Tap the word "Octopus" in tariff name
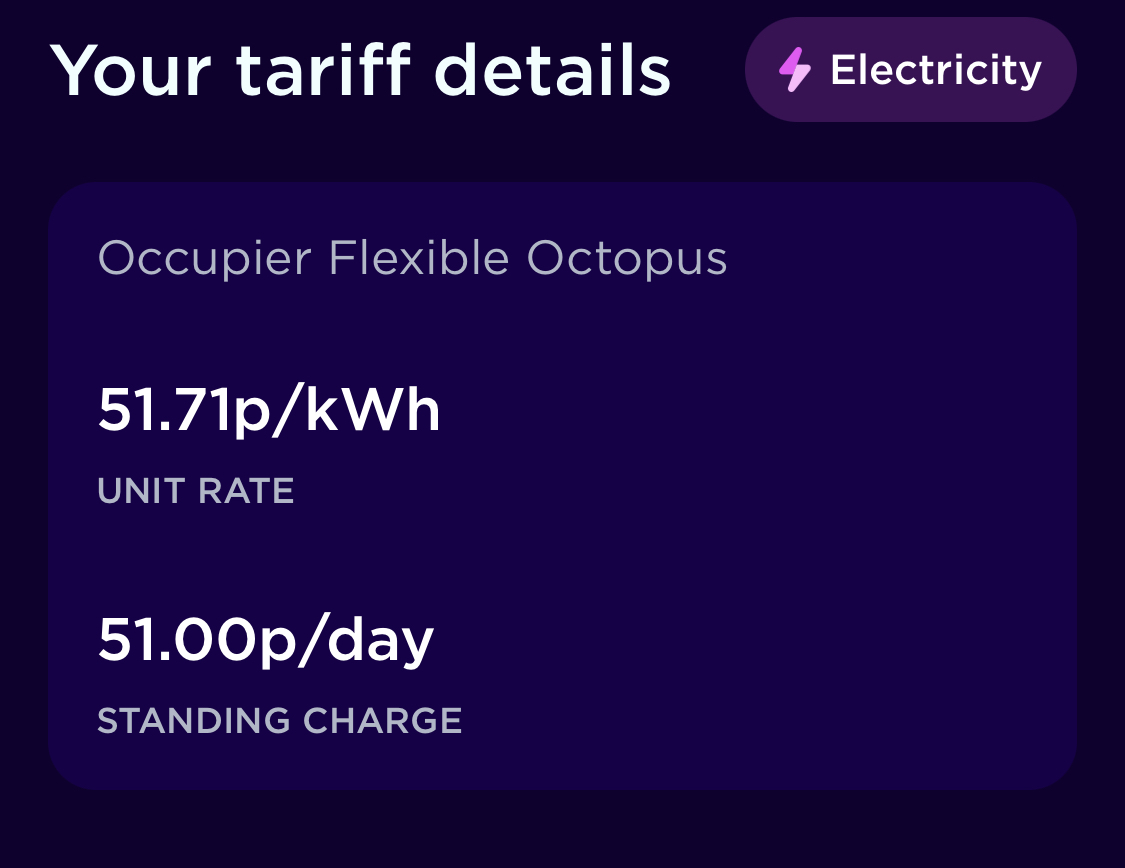The width and height of the screenshot is (1125, 868). (627, 259)
